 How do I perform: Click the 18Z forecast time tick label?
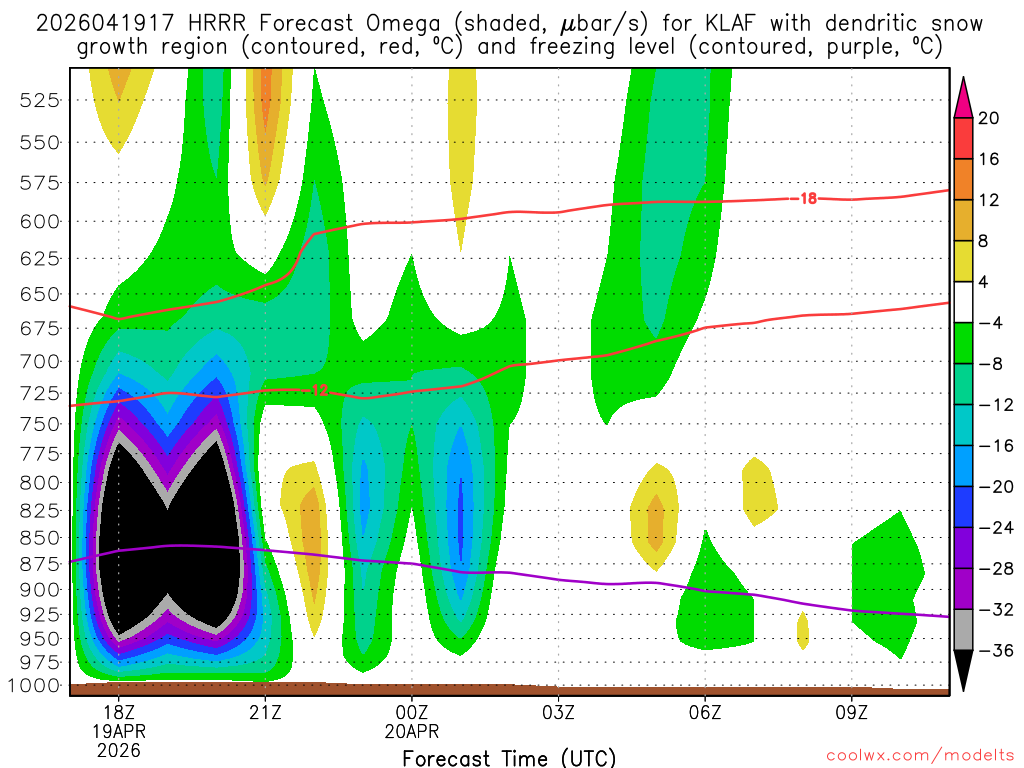click(118, 712)
